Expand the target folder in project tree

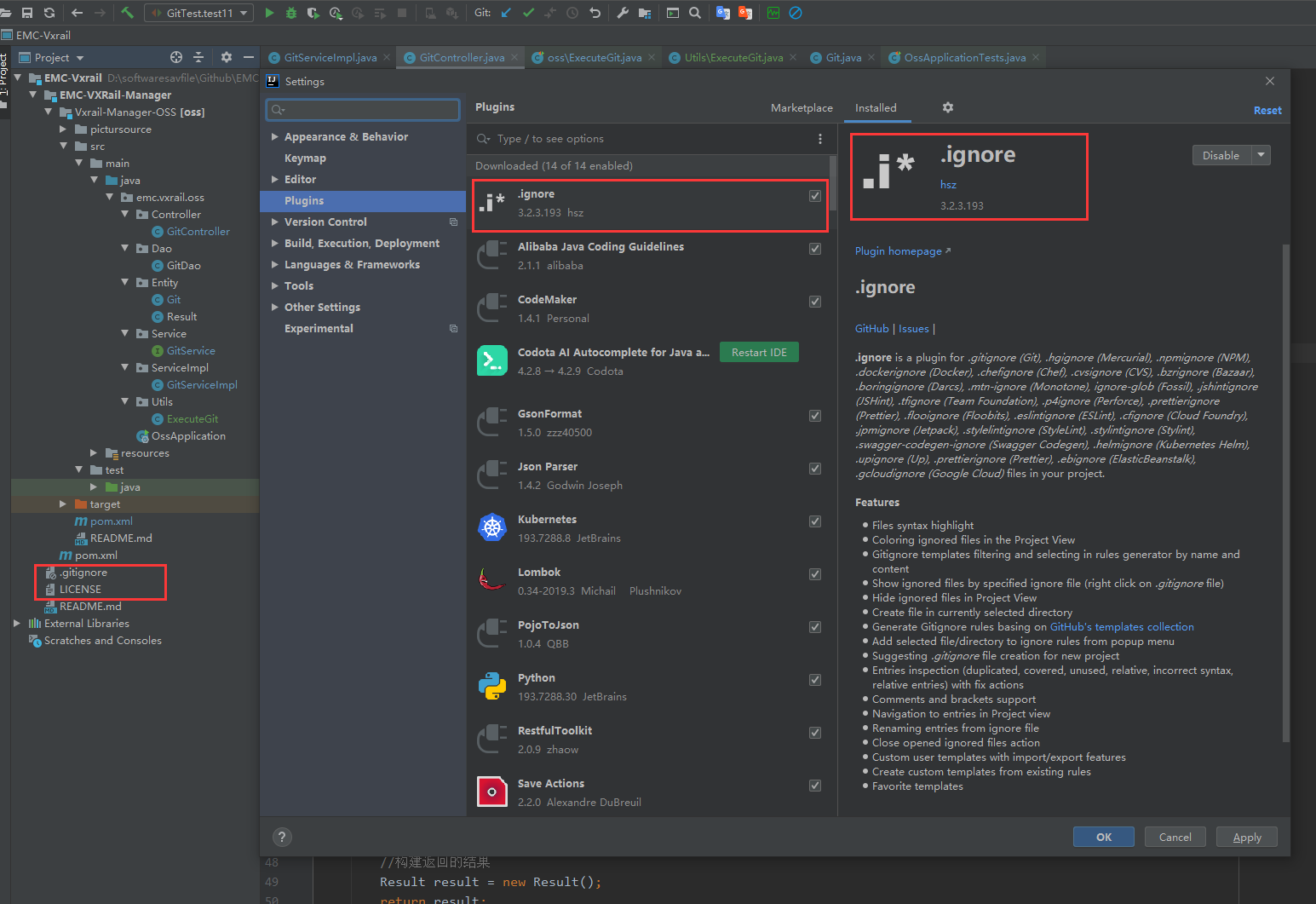(63, 504)
